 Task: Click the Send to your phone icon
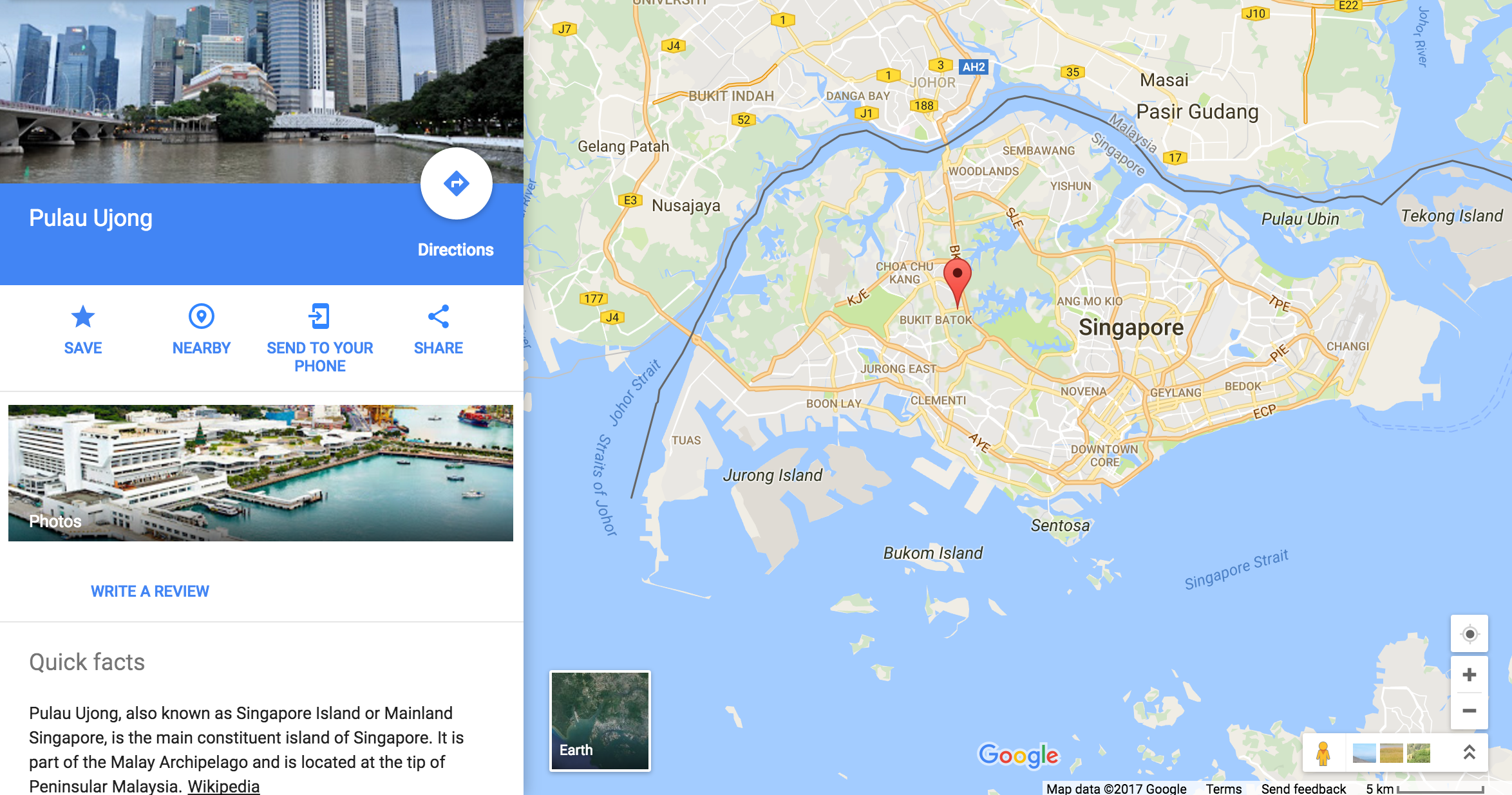click(x=319, y=317)
